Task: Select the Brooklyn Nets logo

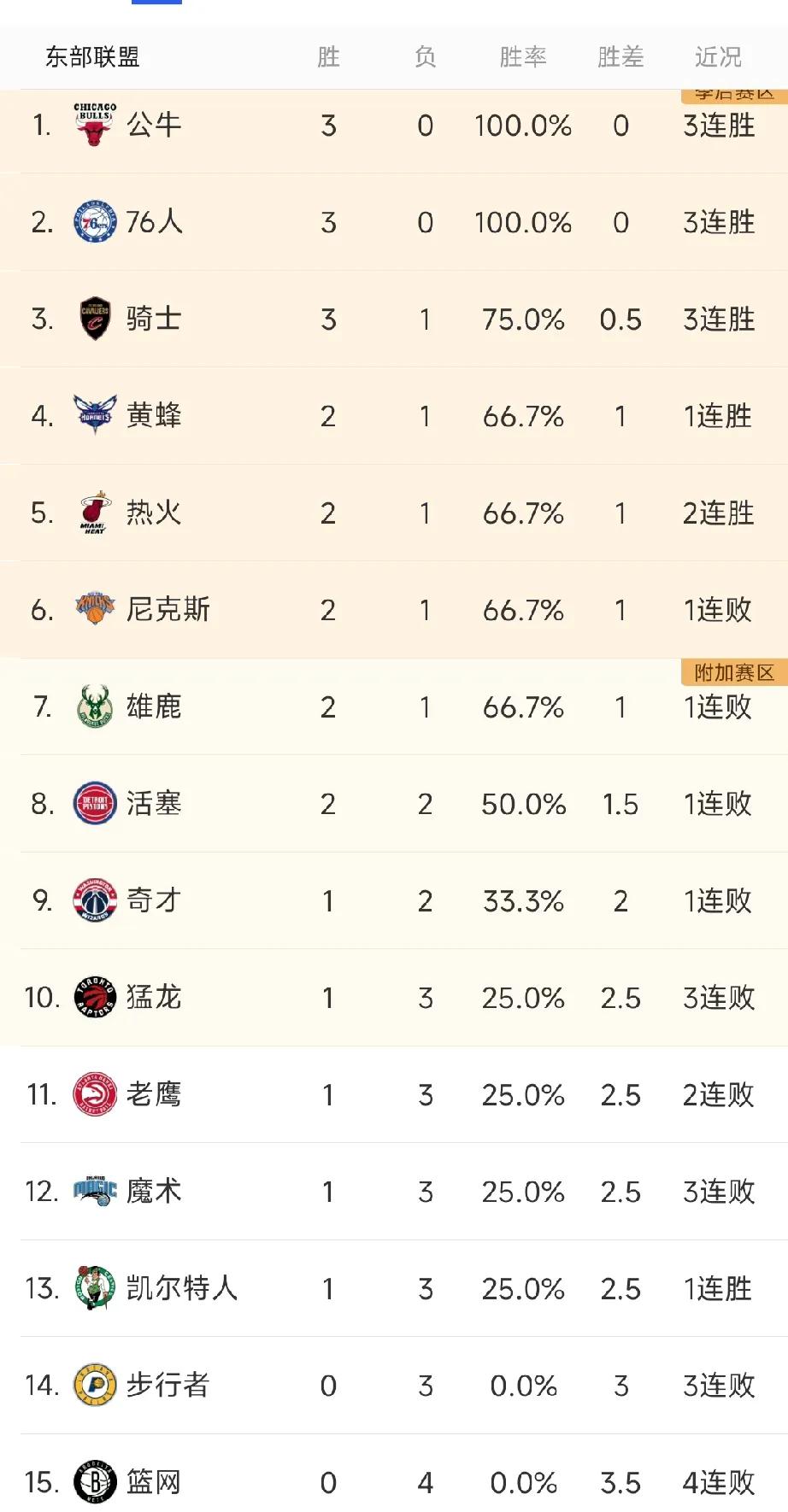Action: 95,1482
